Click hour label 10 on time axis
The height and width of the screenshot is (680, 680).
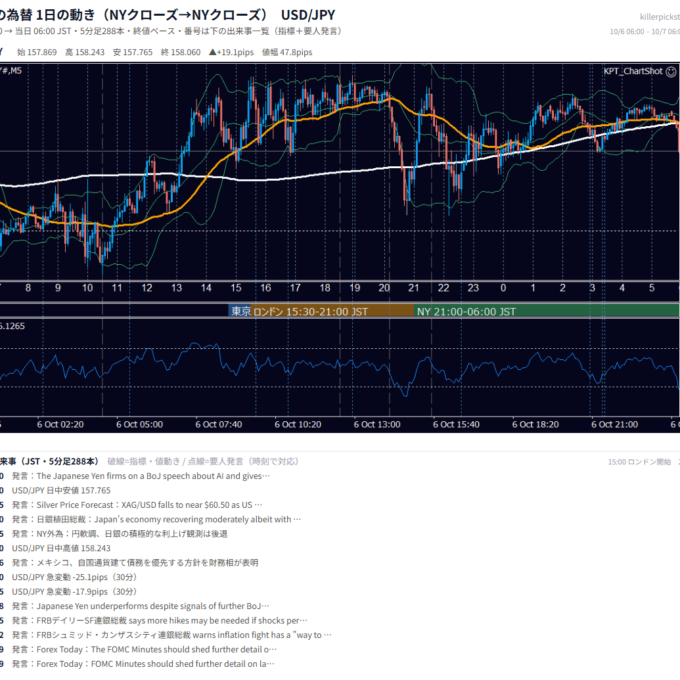click(x=88, y=288)
